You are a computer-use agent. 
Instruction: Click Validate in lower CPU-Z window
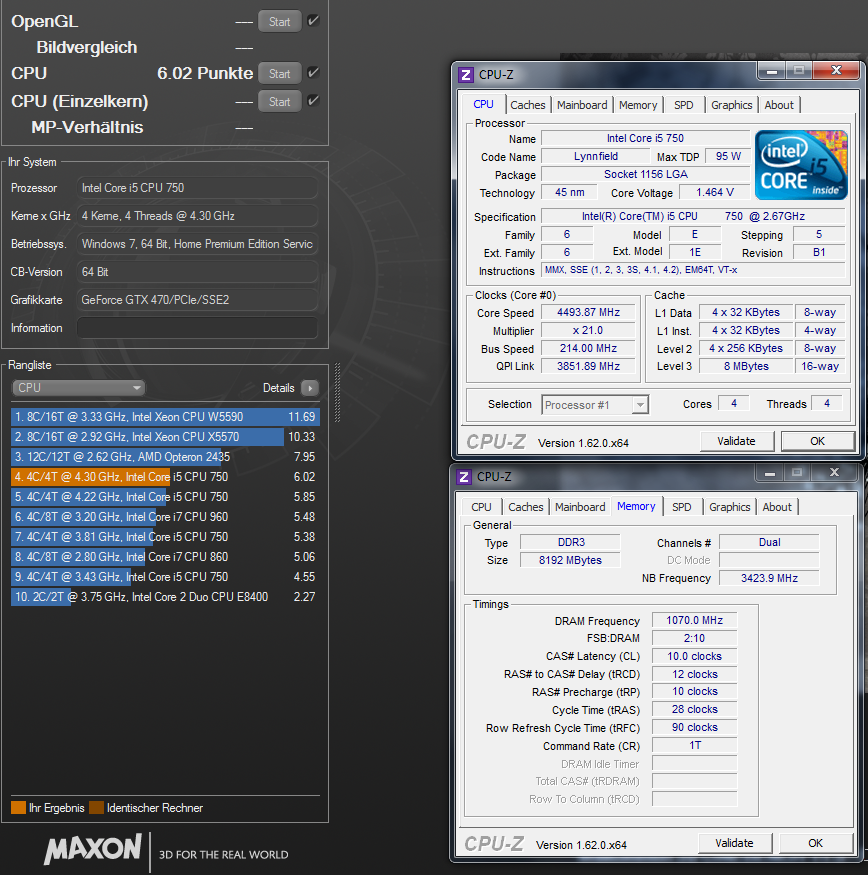[x=734, y=843]
